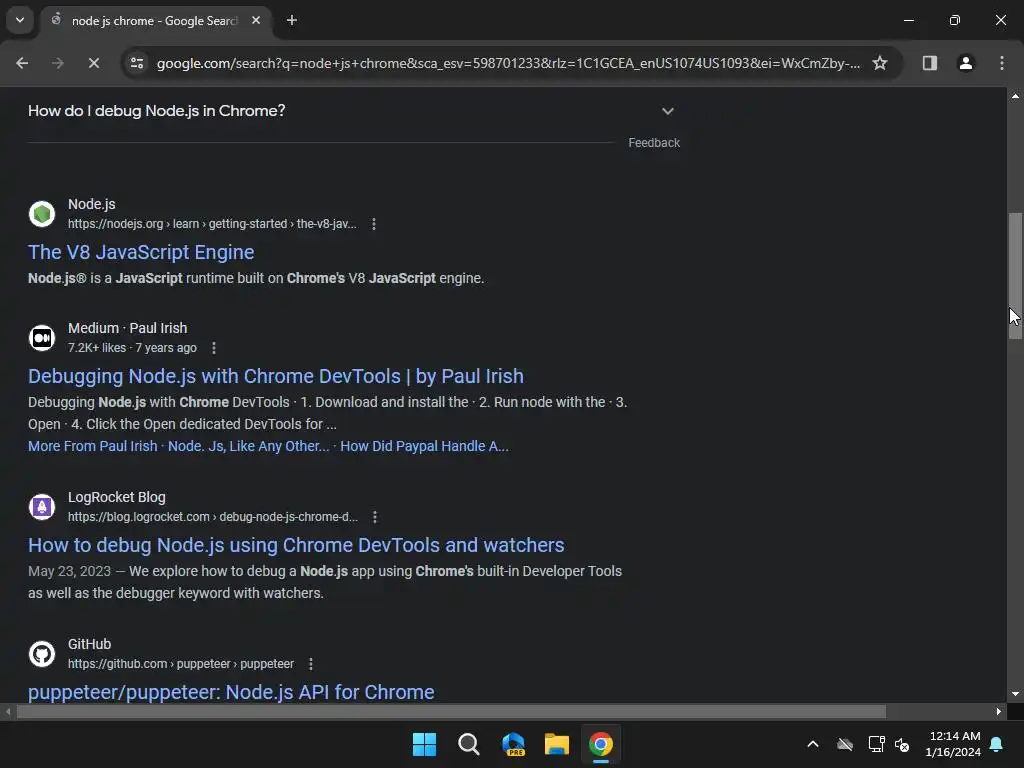
Task: Open the Windows Start menu
Action: click(424, 744)
